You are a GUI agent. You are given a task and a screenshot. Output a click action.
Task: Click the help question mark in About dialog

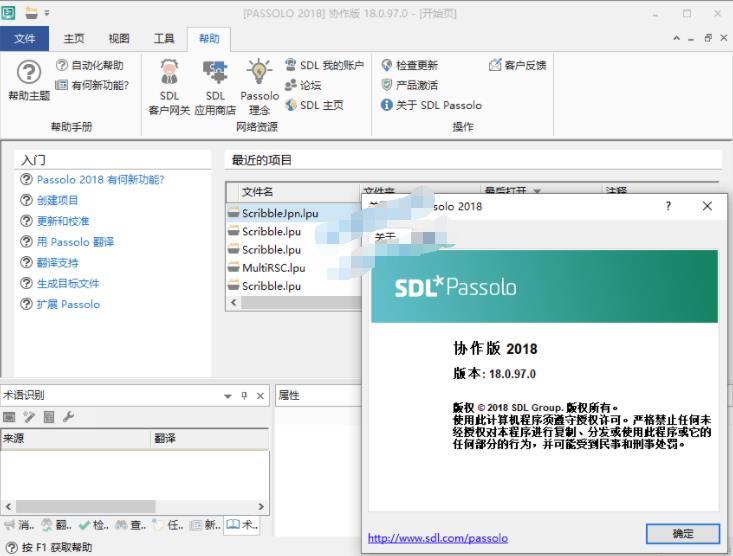pyautogui.click(x=668, y=206)
